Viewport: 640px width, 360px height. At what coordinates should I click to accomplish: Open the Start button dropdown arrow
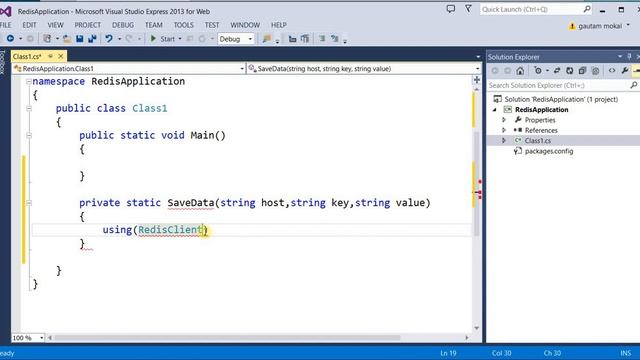pos(180,39)
